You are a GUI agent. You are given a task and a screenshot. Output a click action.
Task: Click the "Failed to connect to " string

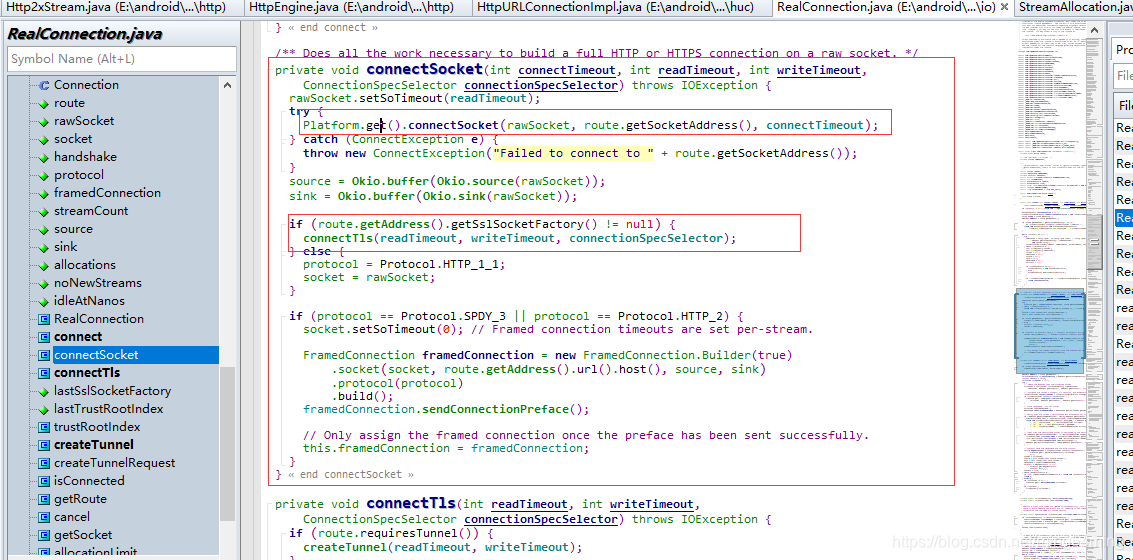pos(573,153)
